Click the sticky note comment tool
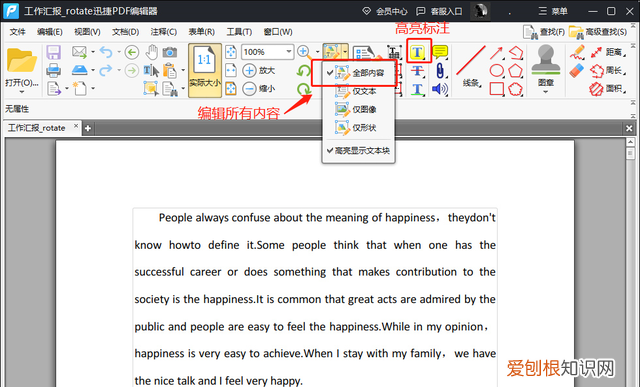The height and width of the screenshot is (387, 640). pyautogui.click(x=440, y=52)
